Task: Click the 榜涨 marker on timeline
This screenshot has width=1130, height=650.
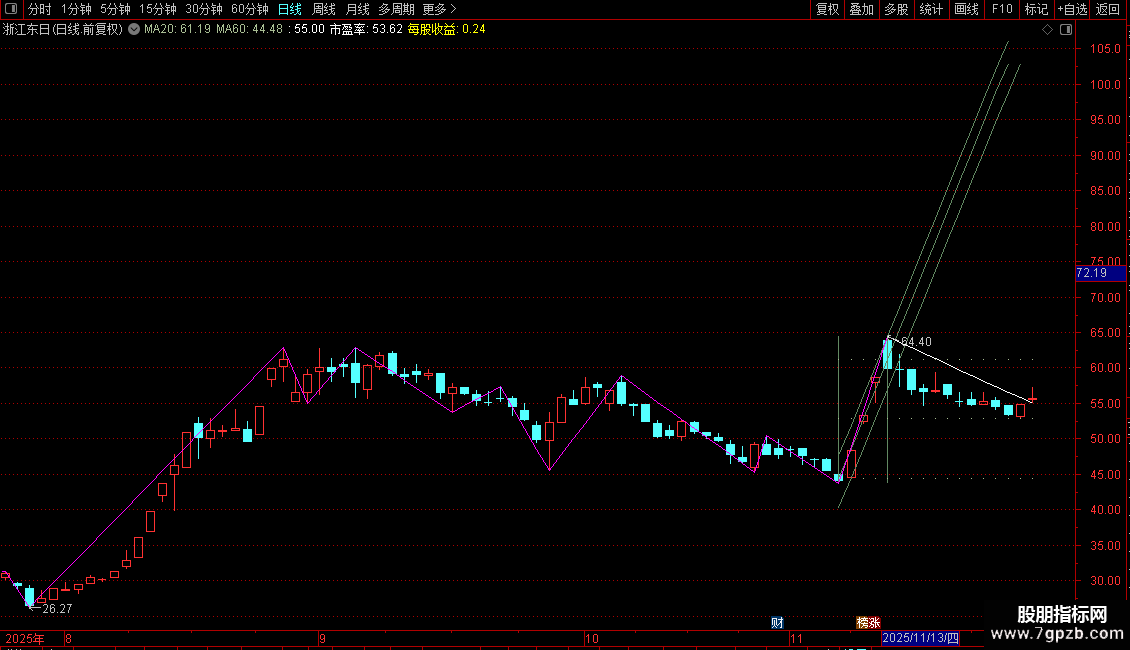Action: (x=868, y=623)
